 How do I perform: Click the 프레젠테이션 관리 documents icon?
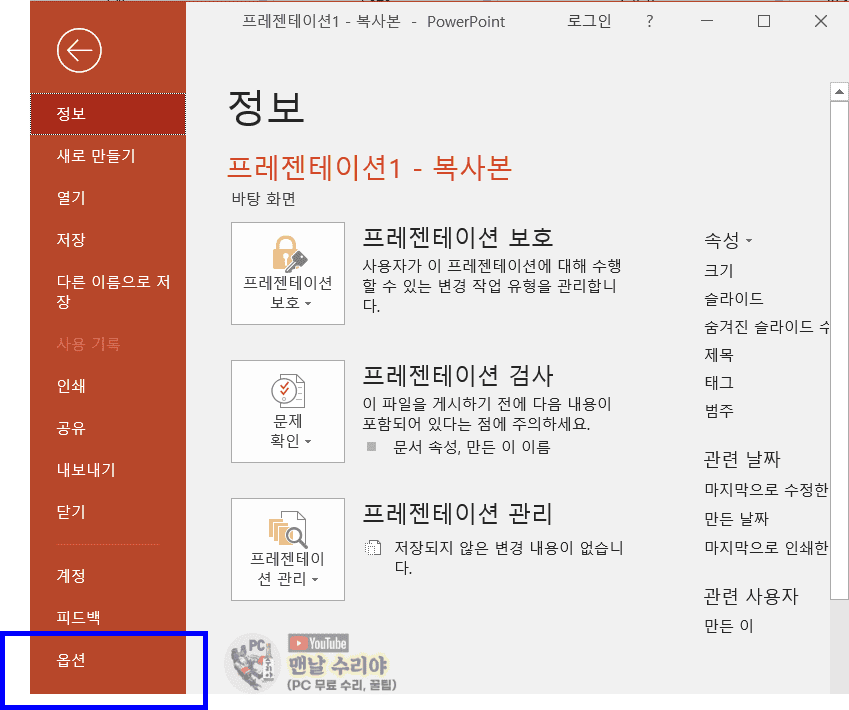288,530
